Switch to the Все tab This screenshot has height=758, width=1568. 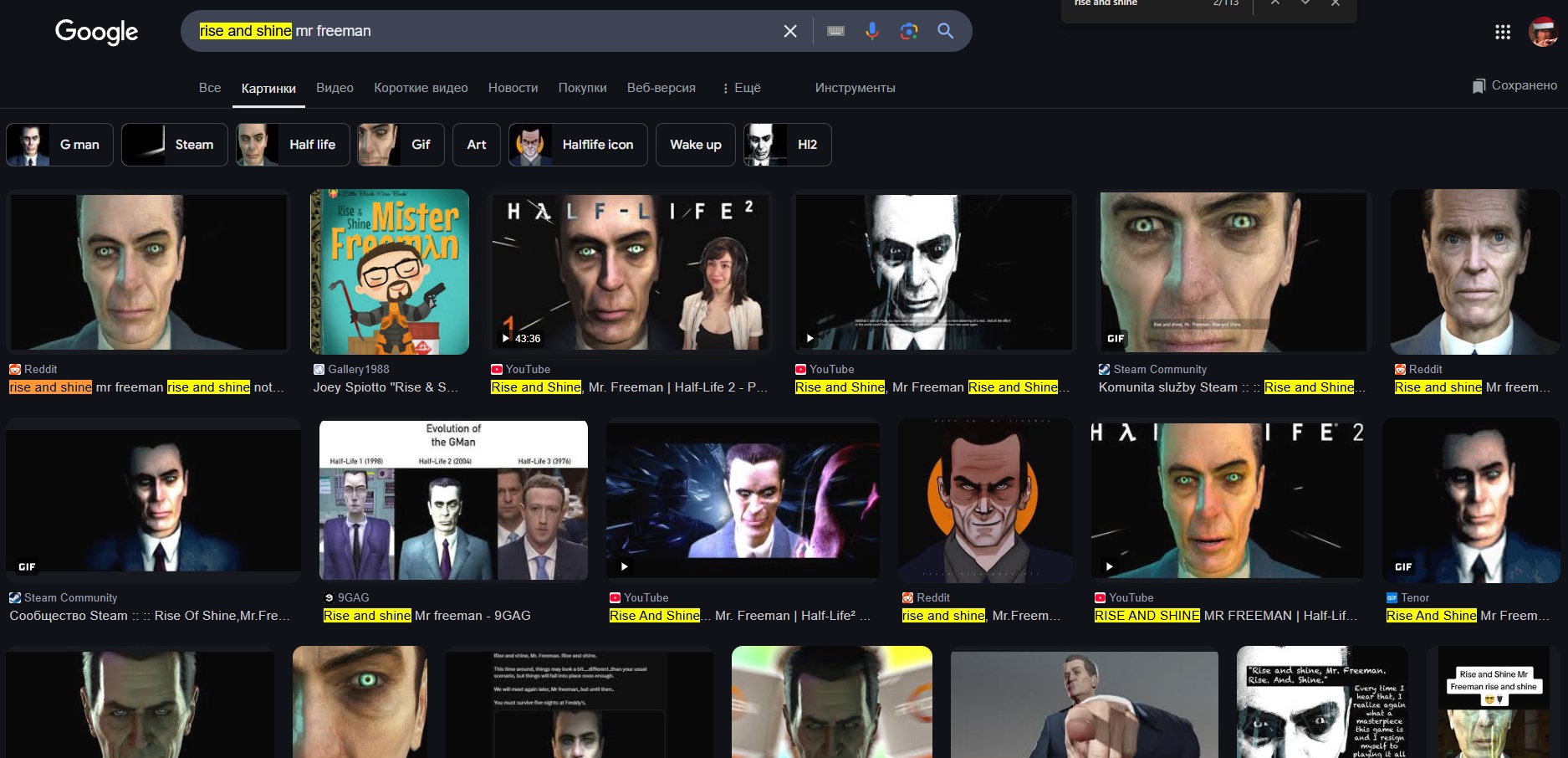[x=210, y=88]
